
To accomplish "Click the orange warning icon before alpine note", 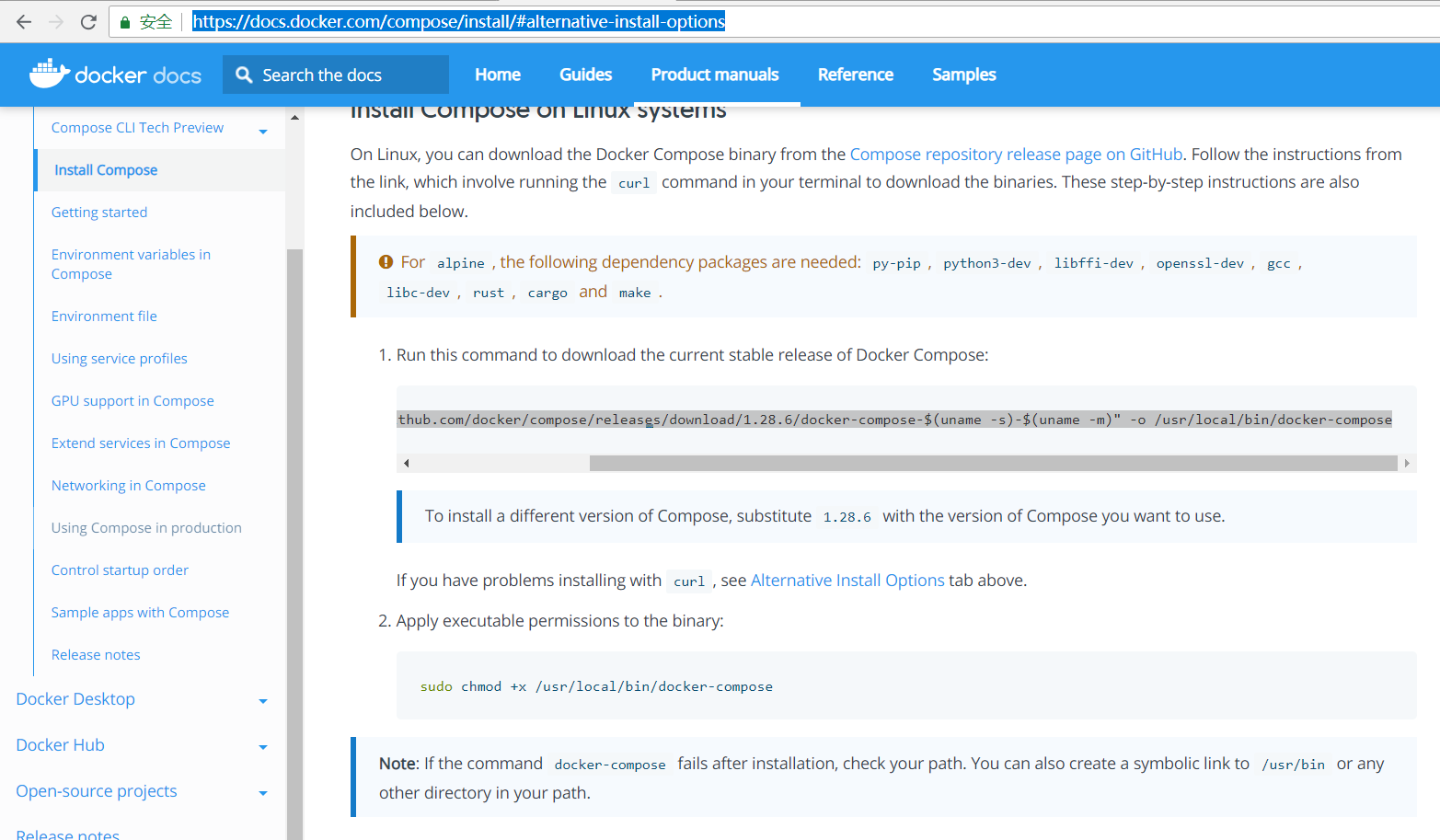I will pos(386,262).
